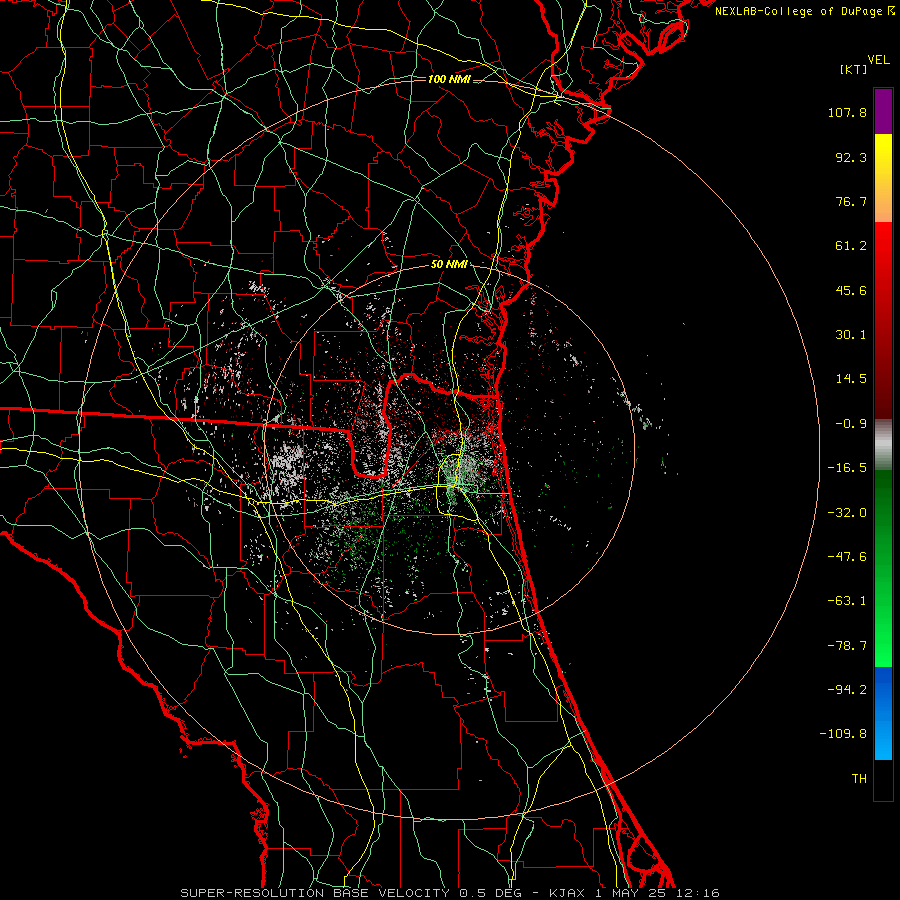Viewport: 900px width, 900px height.
Task: Click the 100 NMI range ring label
Action: tap(449, 79)
